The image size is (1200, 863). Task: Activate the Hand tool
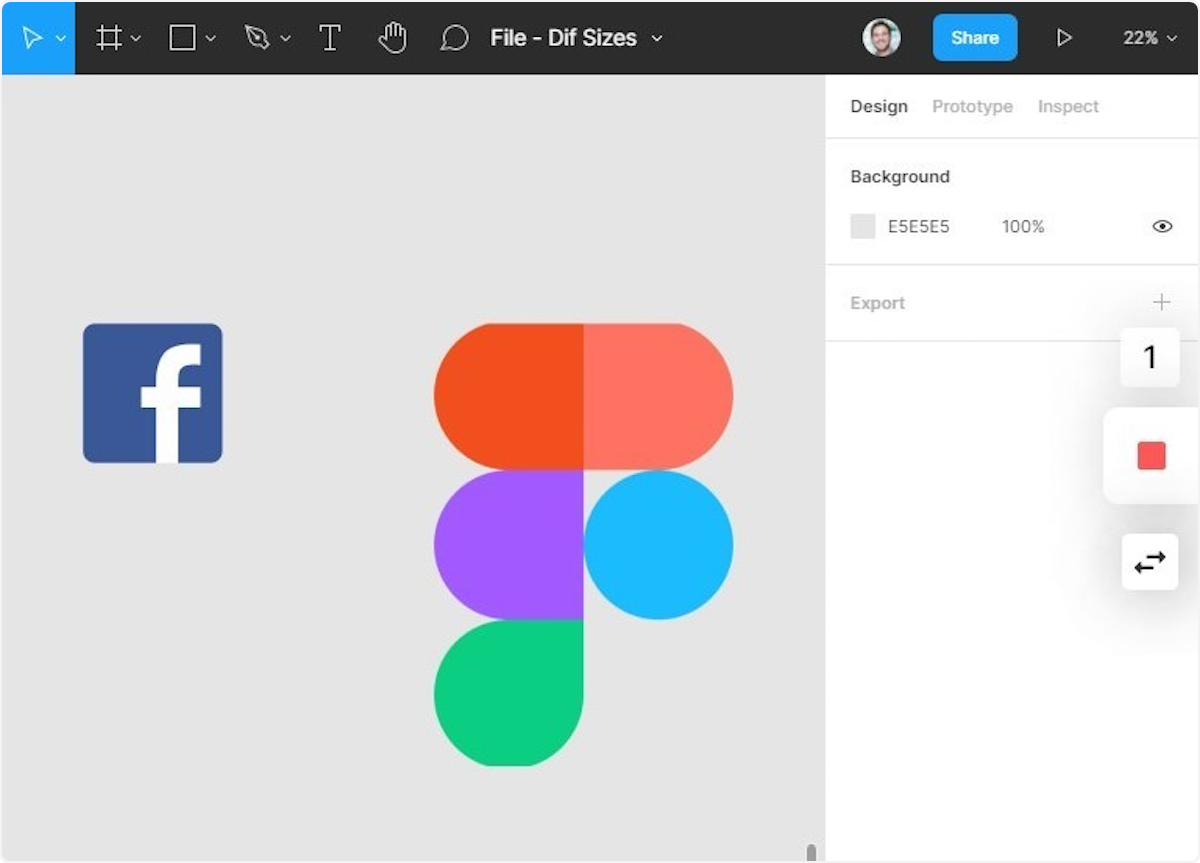point(393,38)
